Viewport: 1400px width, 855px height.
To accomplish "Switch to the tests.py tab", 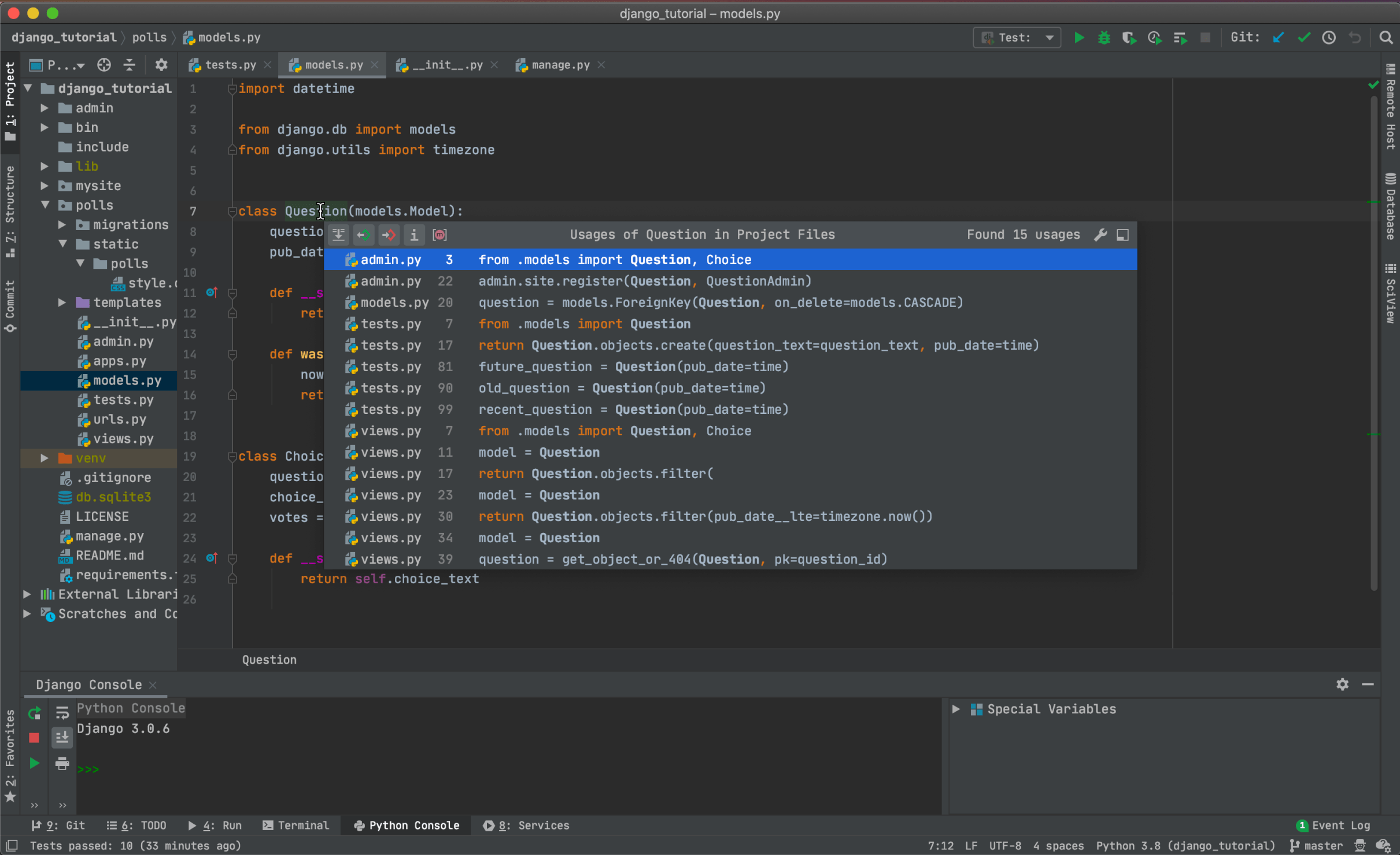I will pyautogui.click(x=223, y=64).
